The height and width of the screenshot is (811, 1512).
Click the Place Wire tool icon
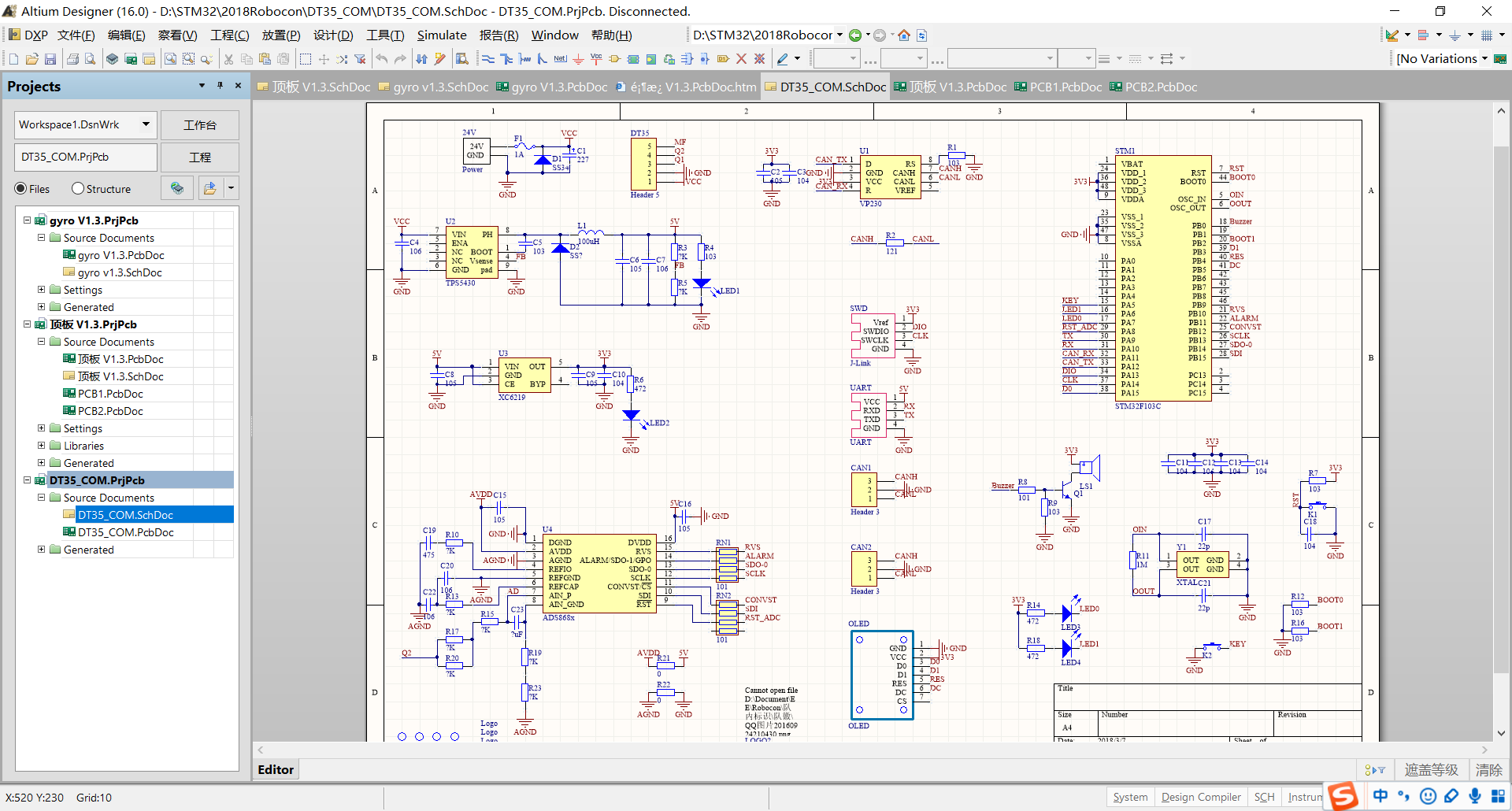tap(488, 59)
